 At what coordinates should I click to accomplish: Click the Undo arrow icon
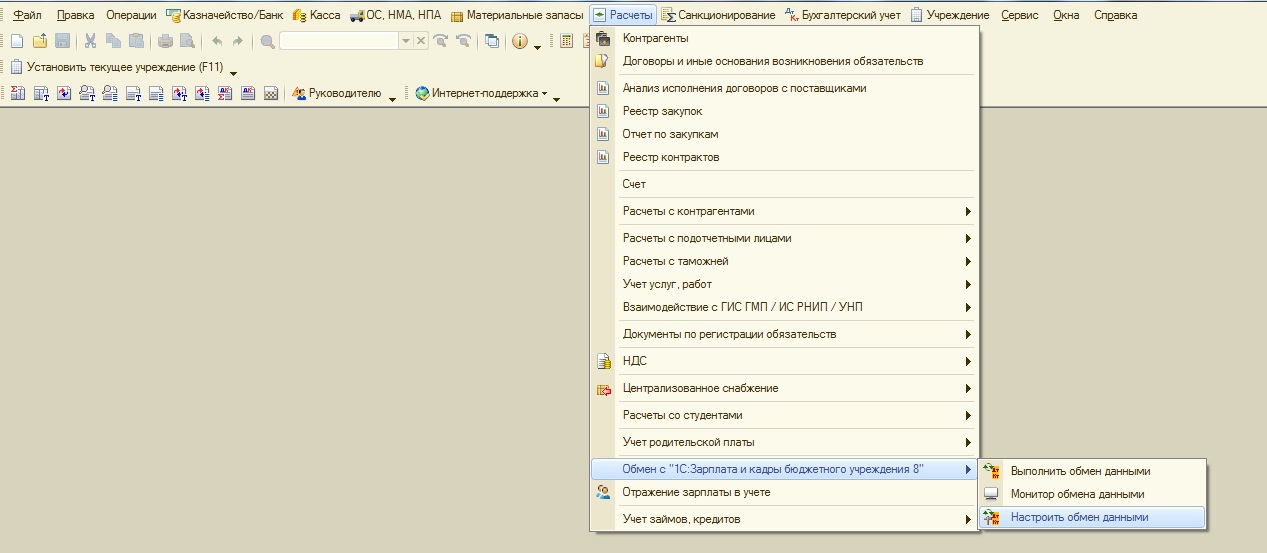pyautogui.click(x=217, y=41)
